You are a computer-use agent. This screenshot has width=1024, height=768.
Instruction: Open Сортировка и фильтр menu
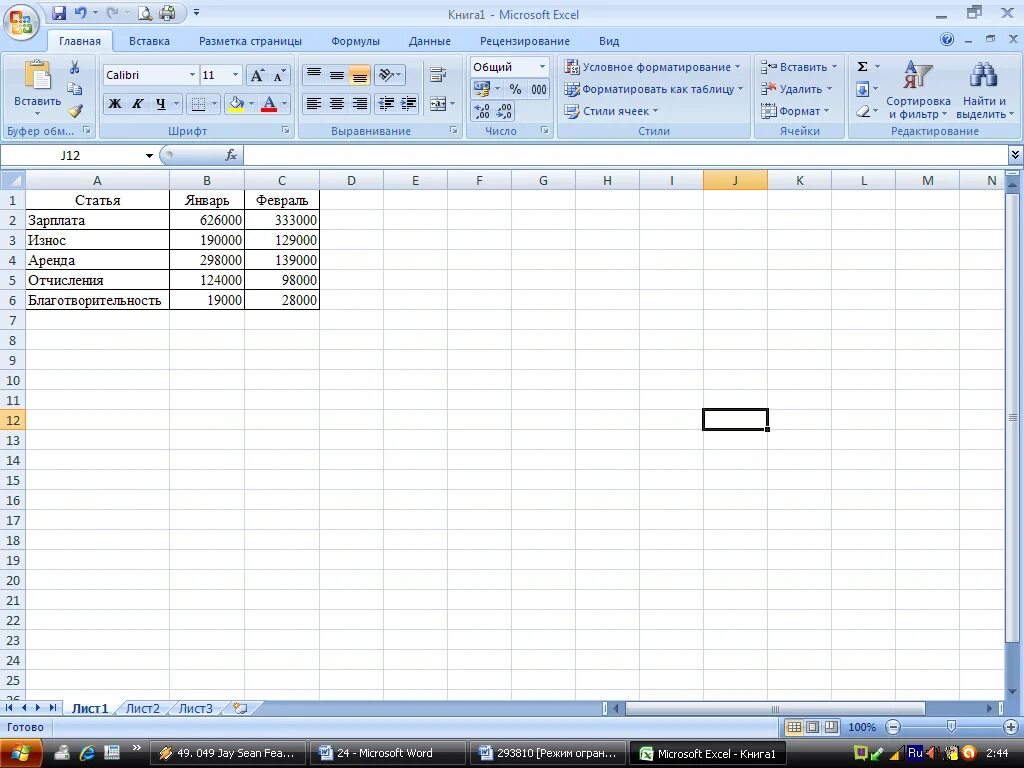click(x=918, y=89)
